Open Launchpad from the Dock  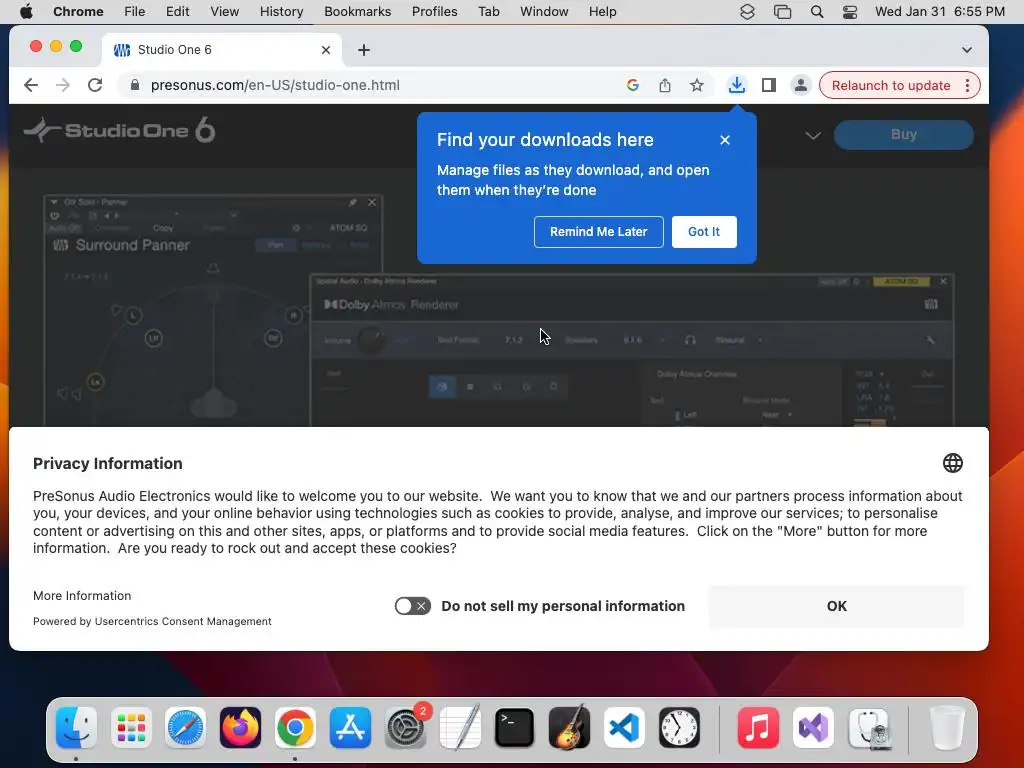point(131,728)
